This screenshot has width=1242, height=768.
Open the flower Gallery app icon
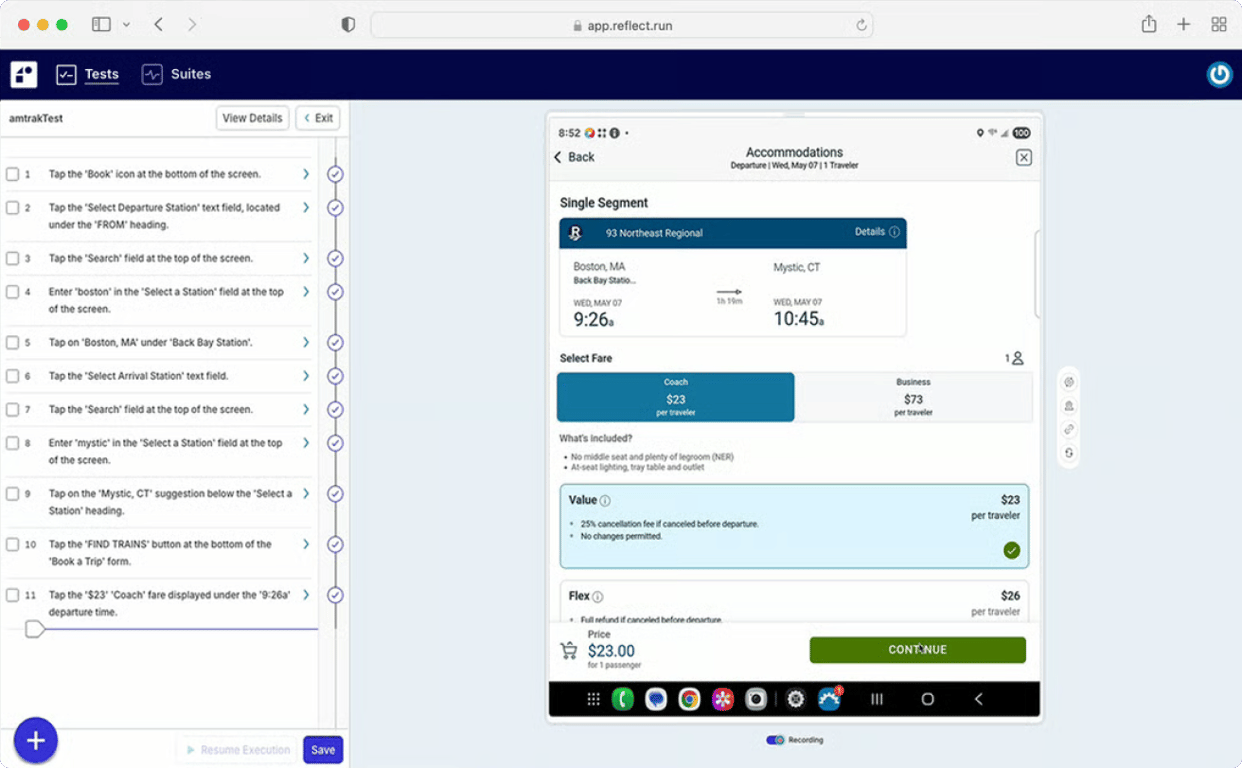point(723,700)
